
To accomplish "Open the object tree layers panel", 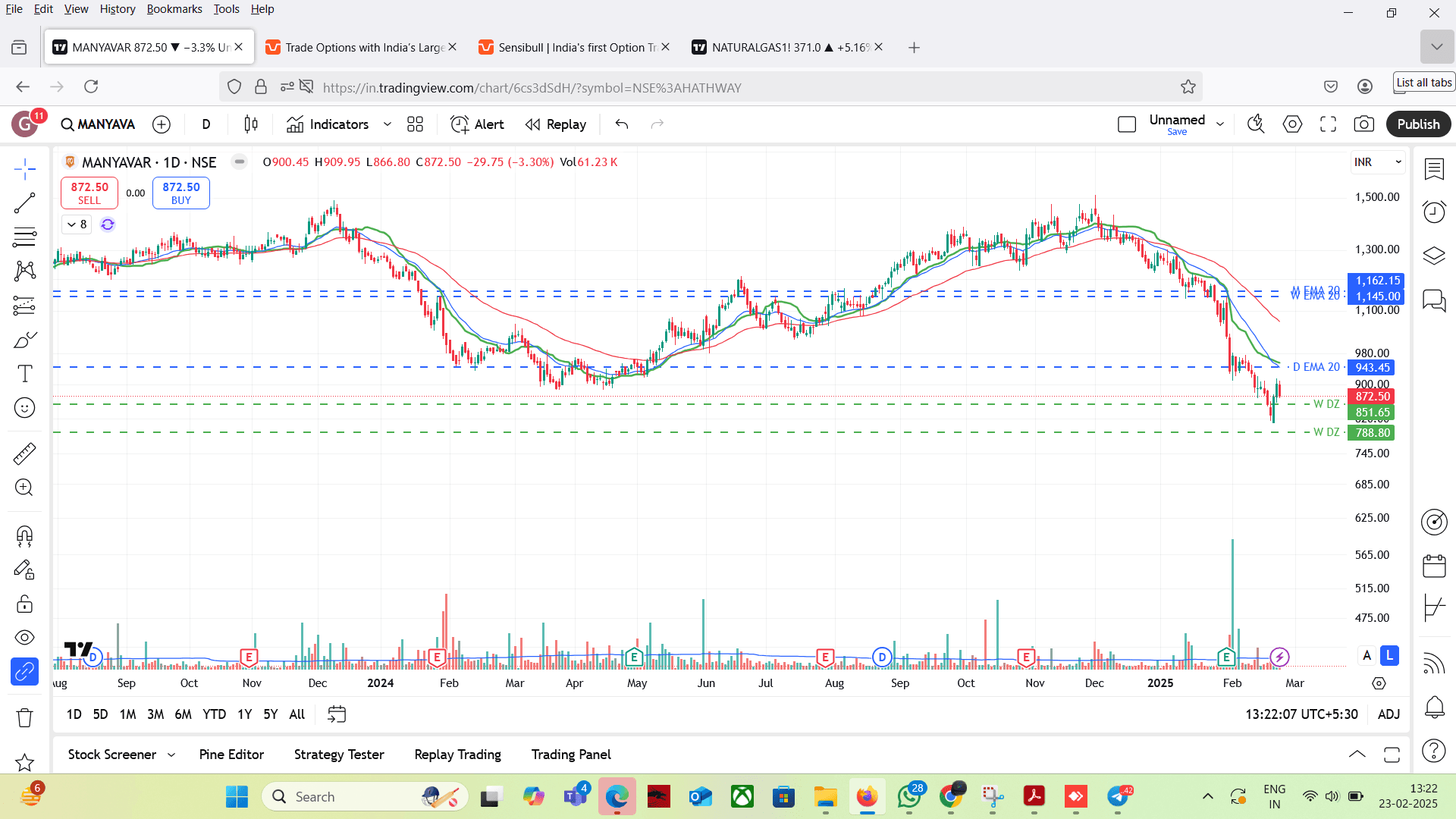I will pos(1434,256).
